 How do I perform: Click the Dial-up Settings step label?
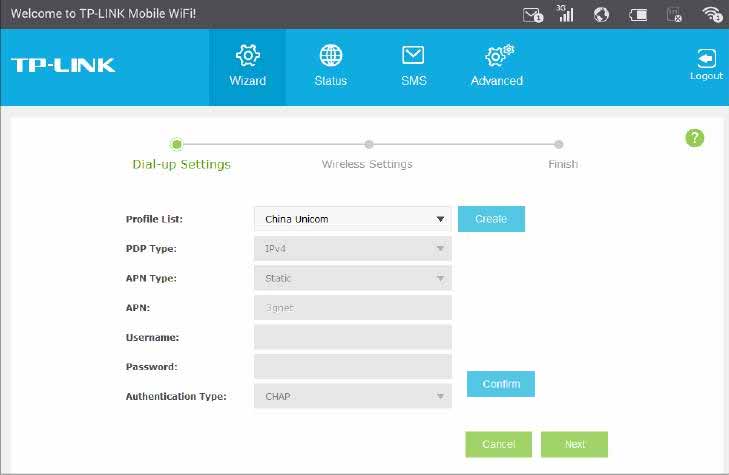[181, 165]
